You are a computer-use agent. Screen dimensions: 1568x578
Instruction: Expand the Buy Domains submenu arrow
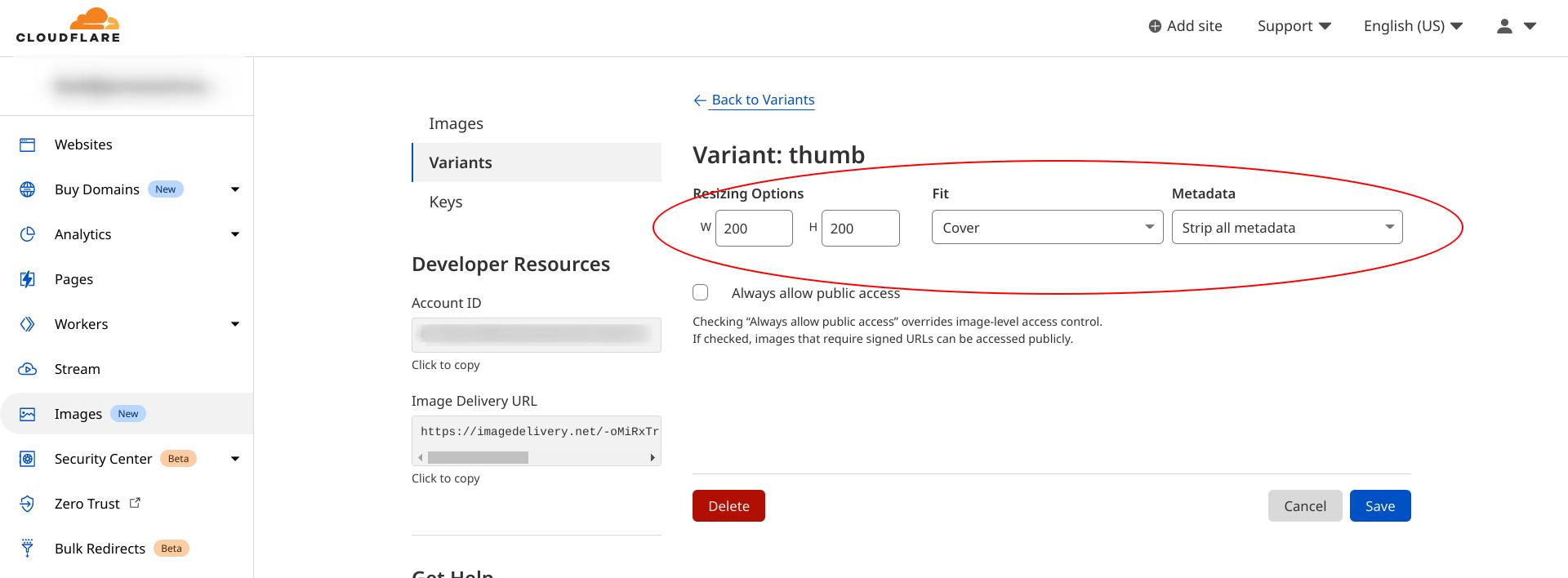click(235, 189)
